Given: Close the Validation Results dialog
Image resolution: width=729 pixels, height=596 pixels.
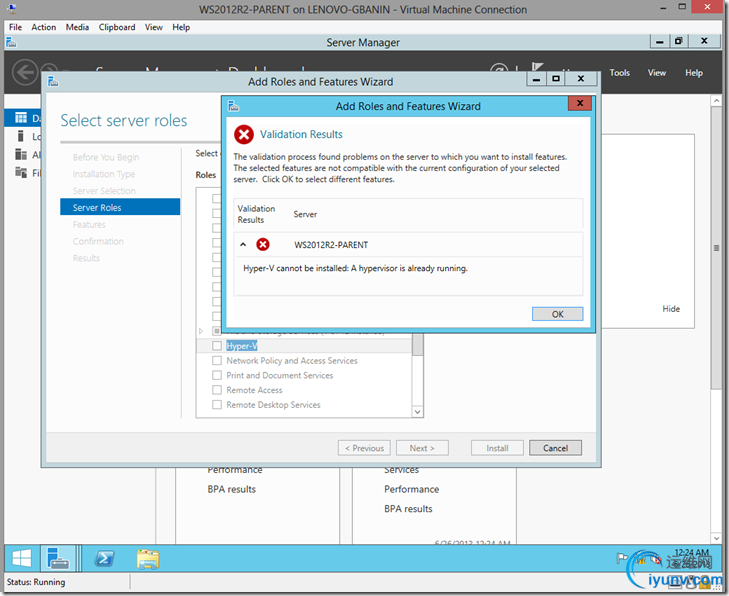Looking at the screenshot, I should [x=580, y=103].
